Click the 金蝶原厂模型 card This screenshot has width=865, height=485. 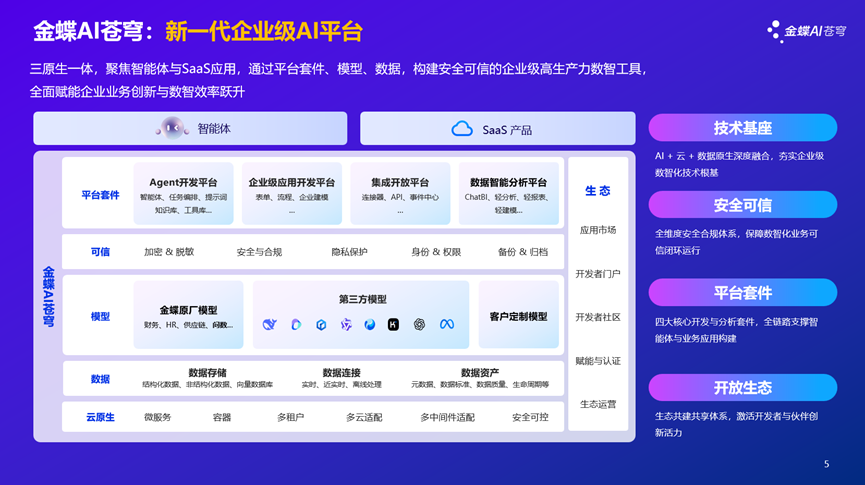click(x=188, y=315)
